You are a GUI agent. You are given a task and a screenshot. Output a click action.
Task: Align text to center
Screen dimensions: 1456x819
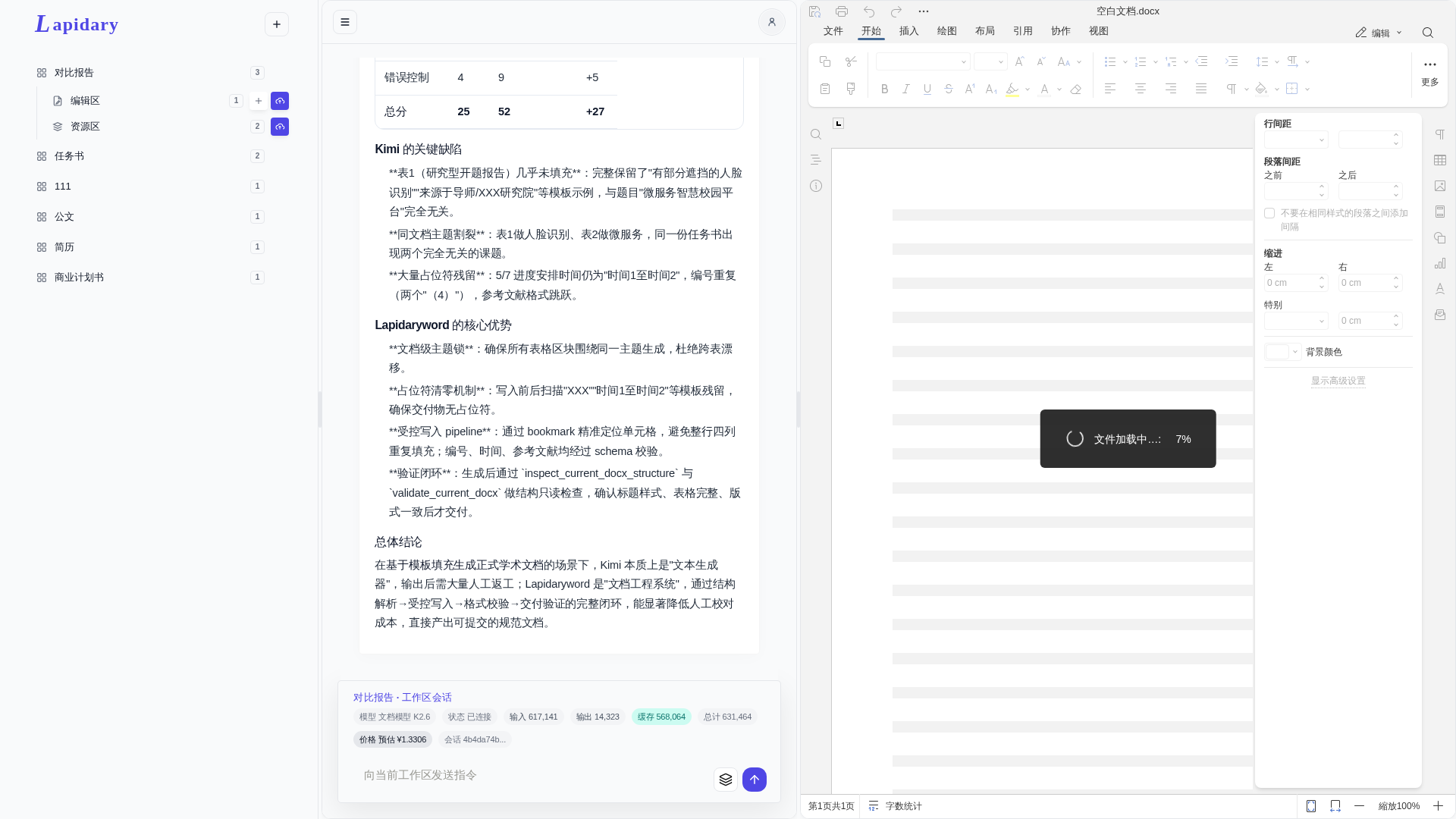pyautogui.click(x=1141, y=89)
